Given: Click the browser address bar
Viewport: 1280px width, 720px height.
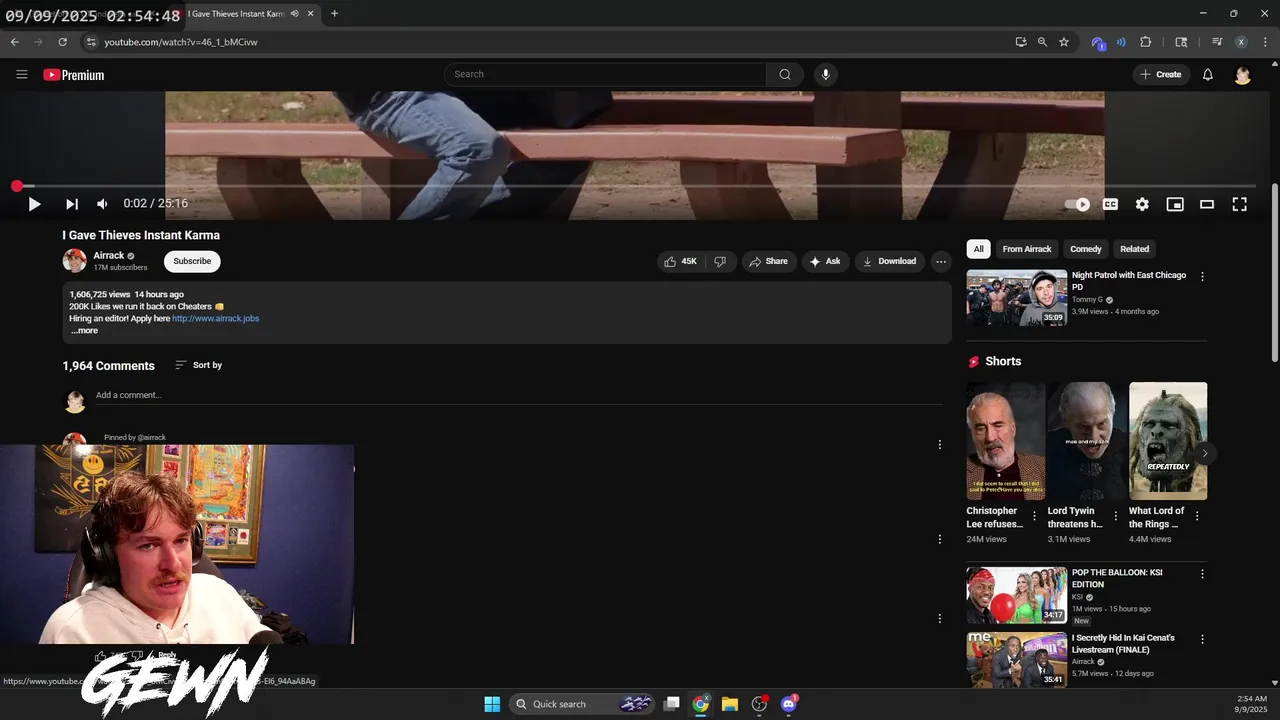Looking at the screenshot, I should click(540, 42).
